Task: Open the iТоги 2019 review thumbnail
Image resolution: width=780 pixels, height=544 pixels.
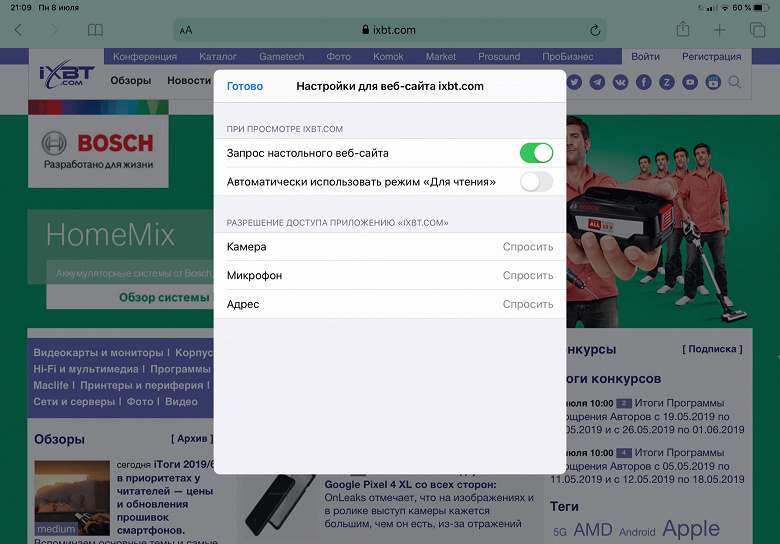Action: [72, 498]
